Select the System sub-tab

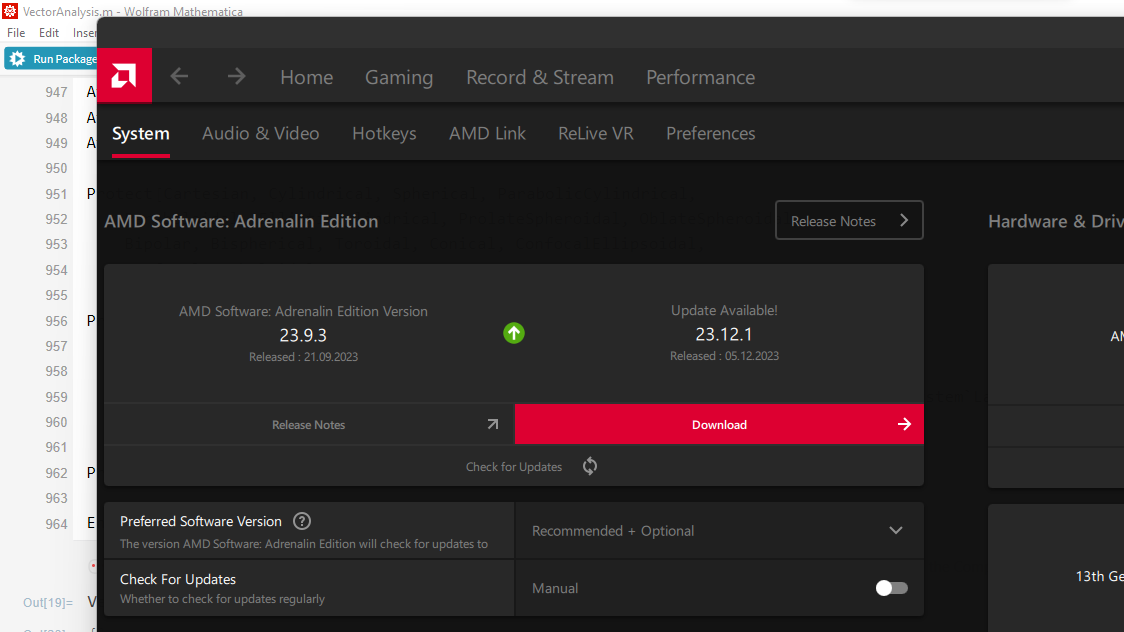140,133
